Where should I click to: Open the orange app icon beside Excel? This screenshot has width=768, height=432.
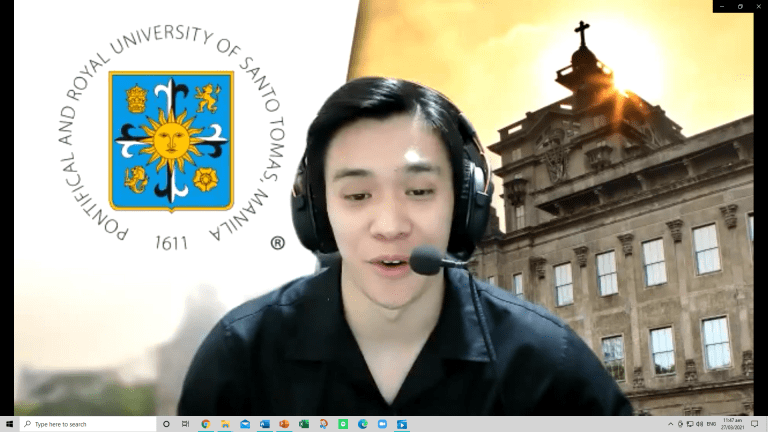click(x=323, y=424)
